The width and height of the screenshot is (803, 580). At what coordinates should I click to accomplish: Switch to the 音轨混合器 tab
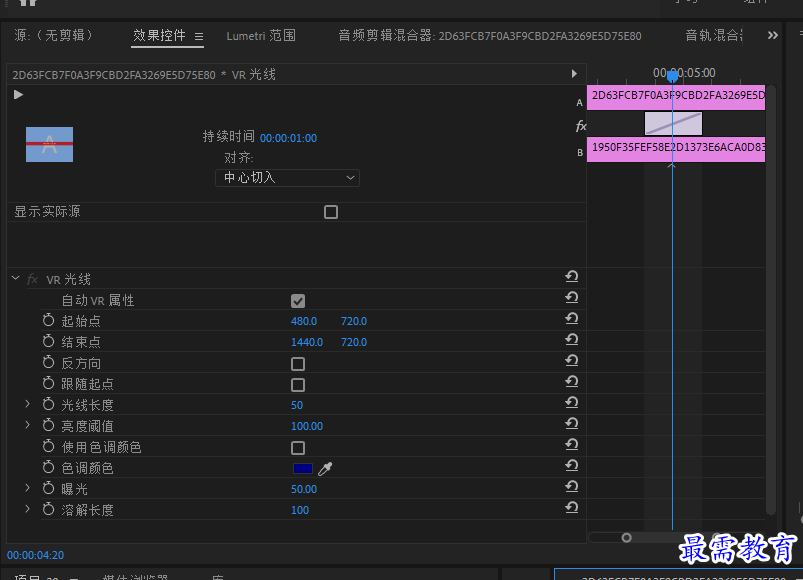point(714,35)
